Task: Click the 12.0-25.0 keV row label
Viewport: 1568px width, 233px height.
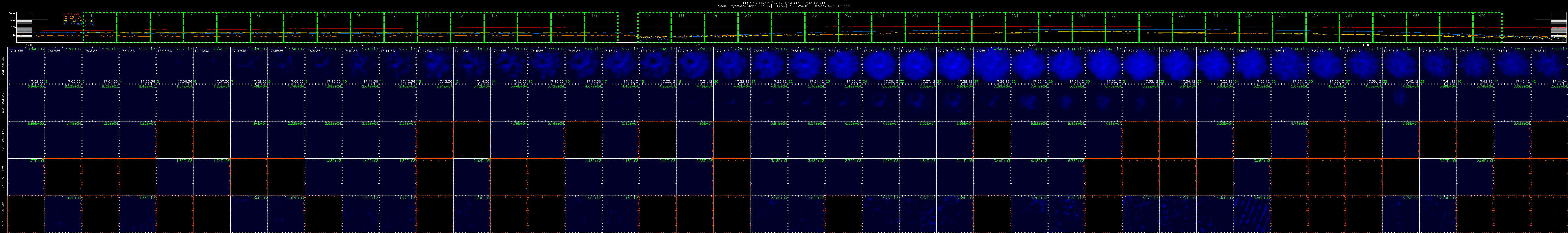Action: tap(3, 139)
